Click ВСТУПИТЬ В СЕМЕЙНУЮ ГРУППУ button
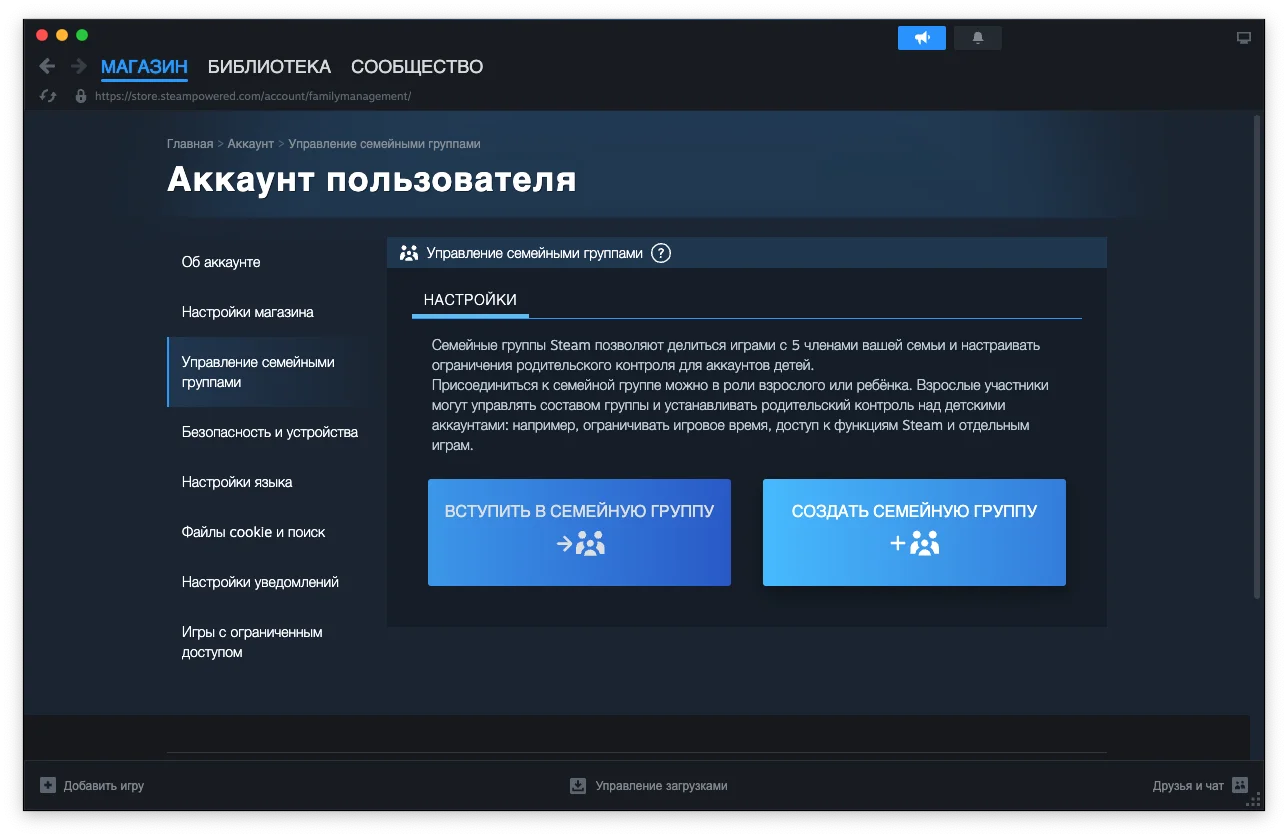This screenshot has height=838, width=1288. point(579,532)
